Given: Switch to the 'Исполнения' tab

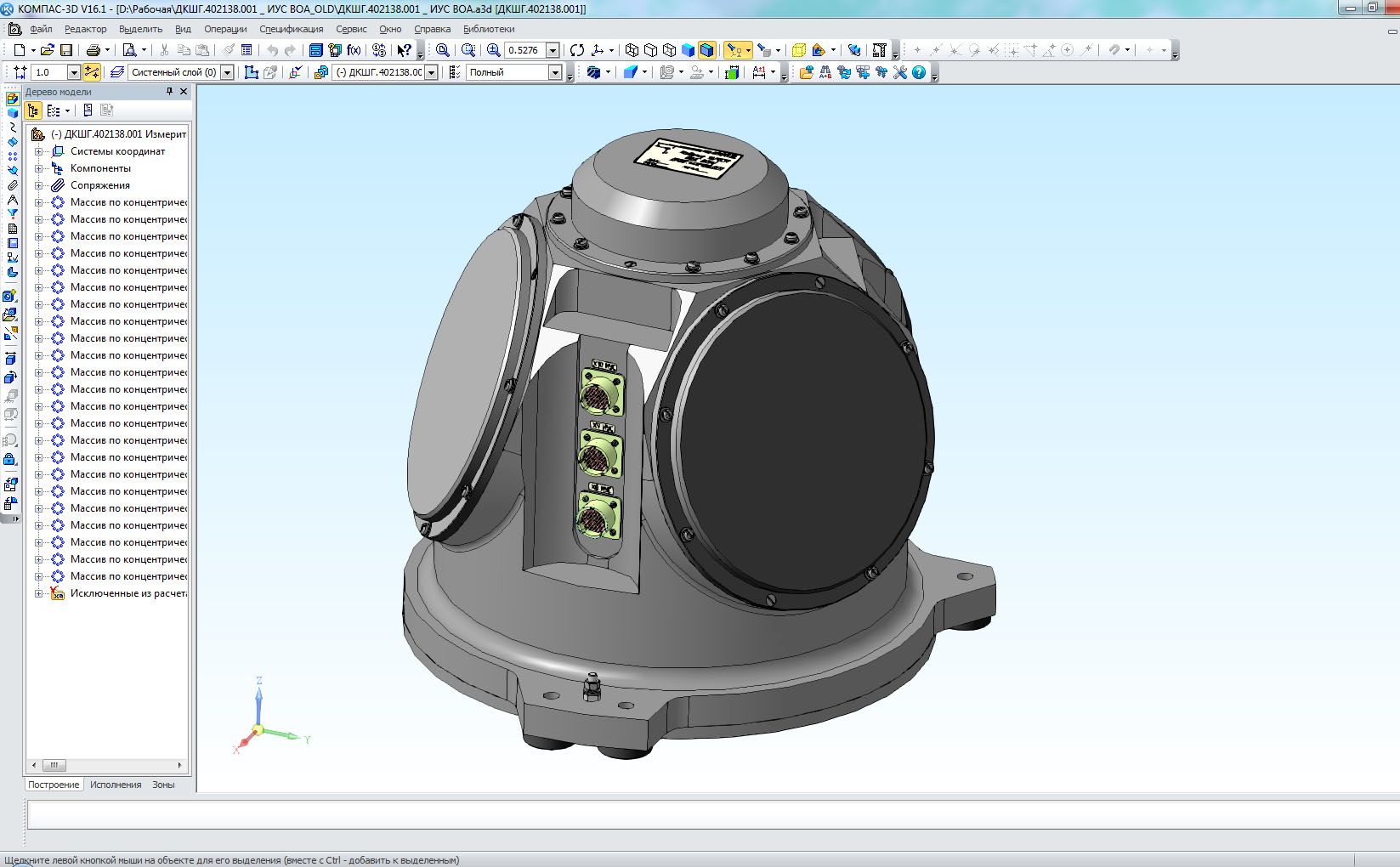Looking at the screenshot, I should point(116,785).
